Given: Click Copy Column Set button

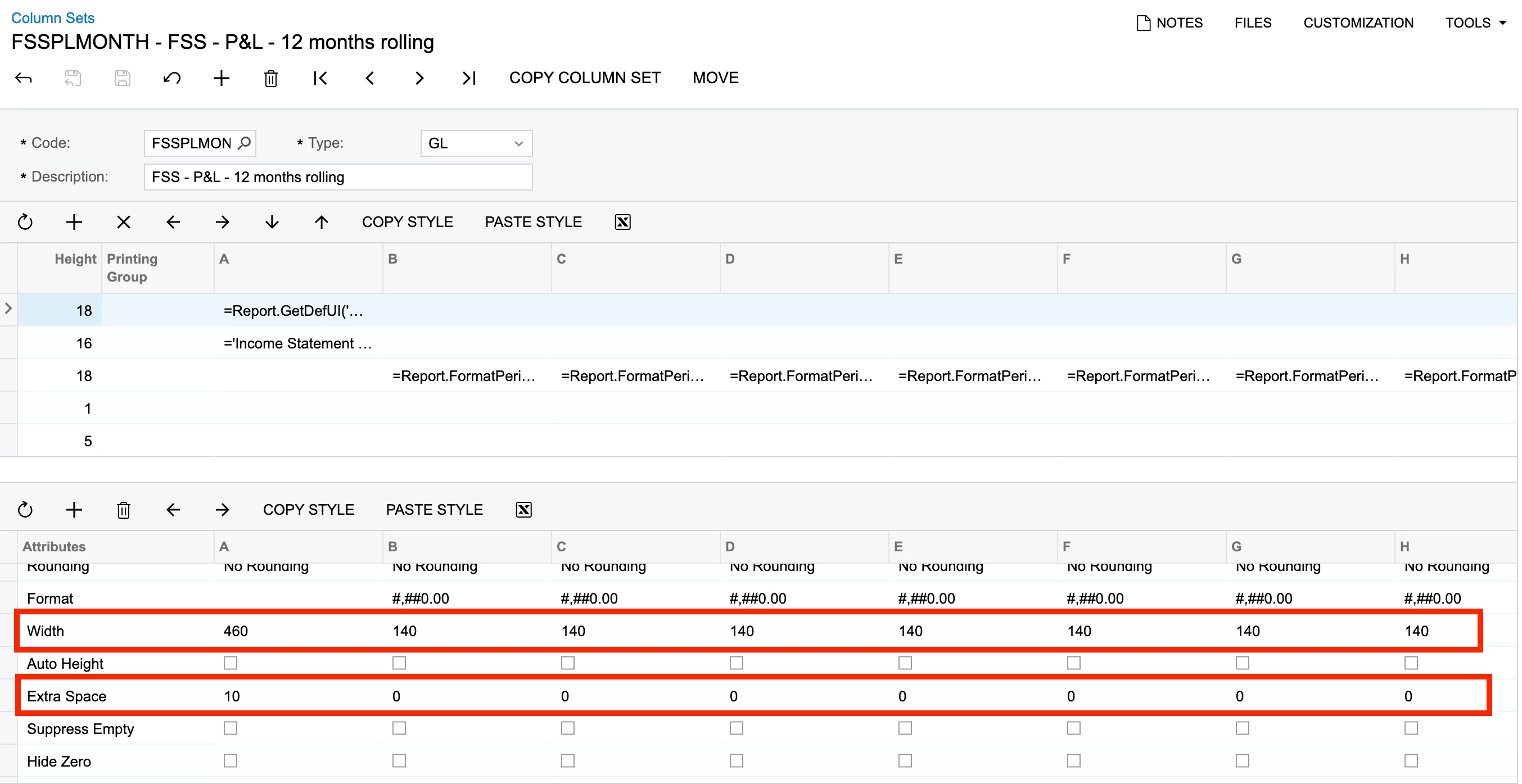Looking at the screenshot, I should click(x=585, y=78).
